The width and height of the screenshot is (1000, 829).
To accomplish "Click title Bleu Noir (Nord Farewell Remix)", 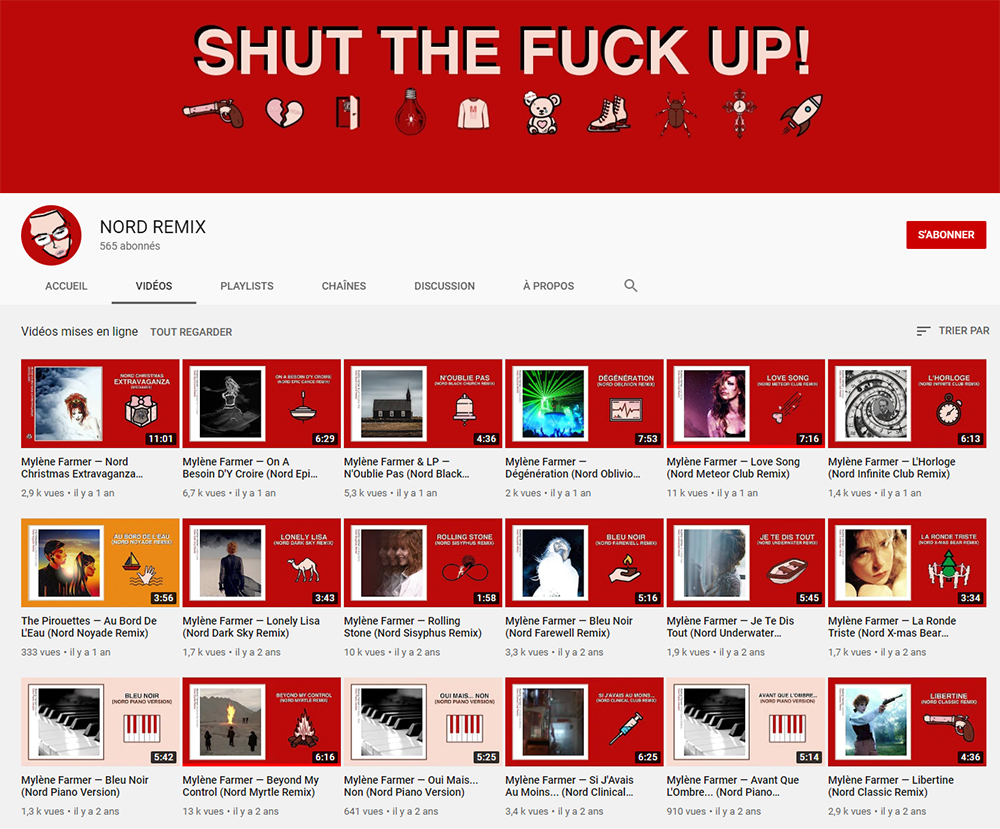I will click(569, 627).
